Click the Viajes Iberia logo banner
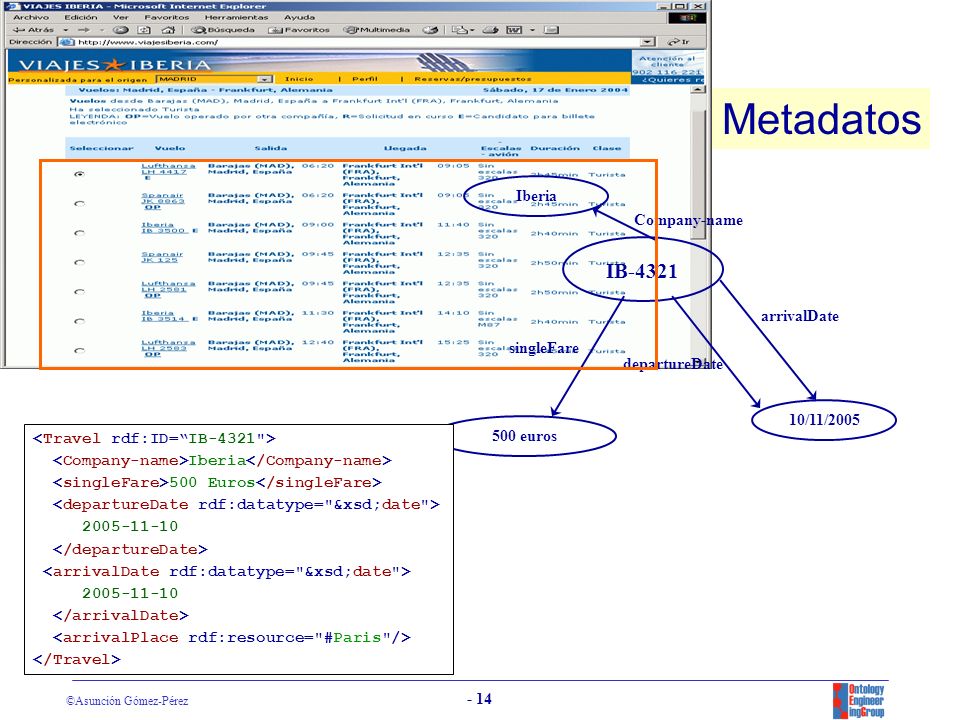The image size is (960, 720). (115, 64)
